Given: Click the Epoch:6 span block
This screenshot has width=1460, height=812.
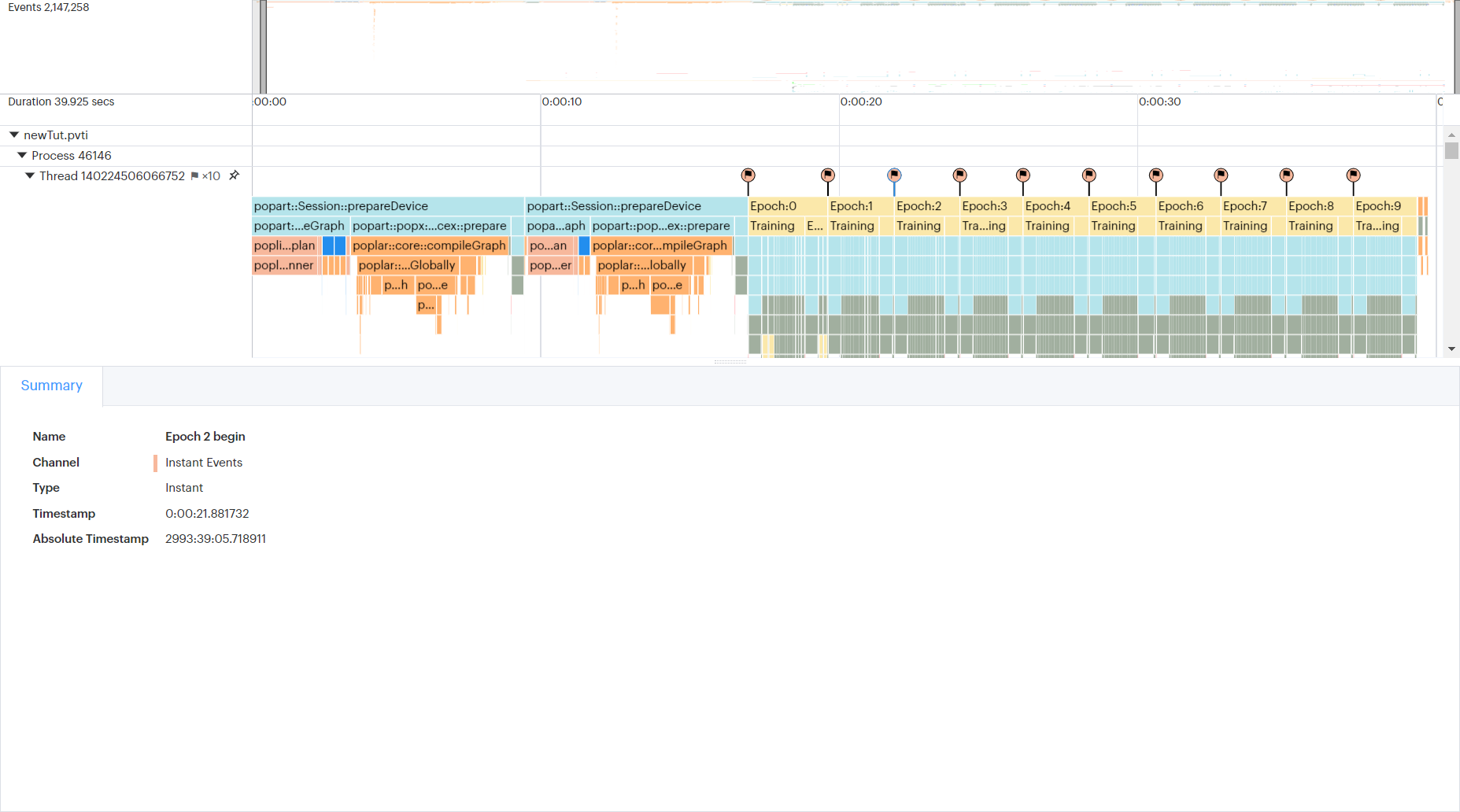Looking at the screenshot, I should tap(1188, 206).
